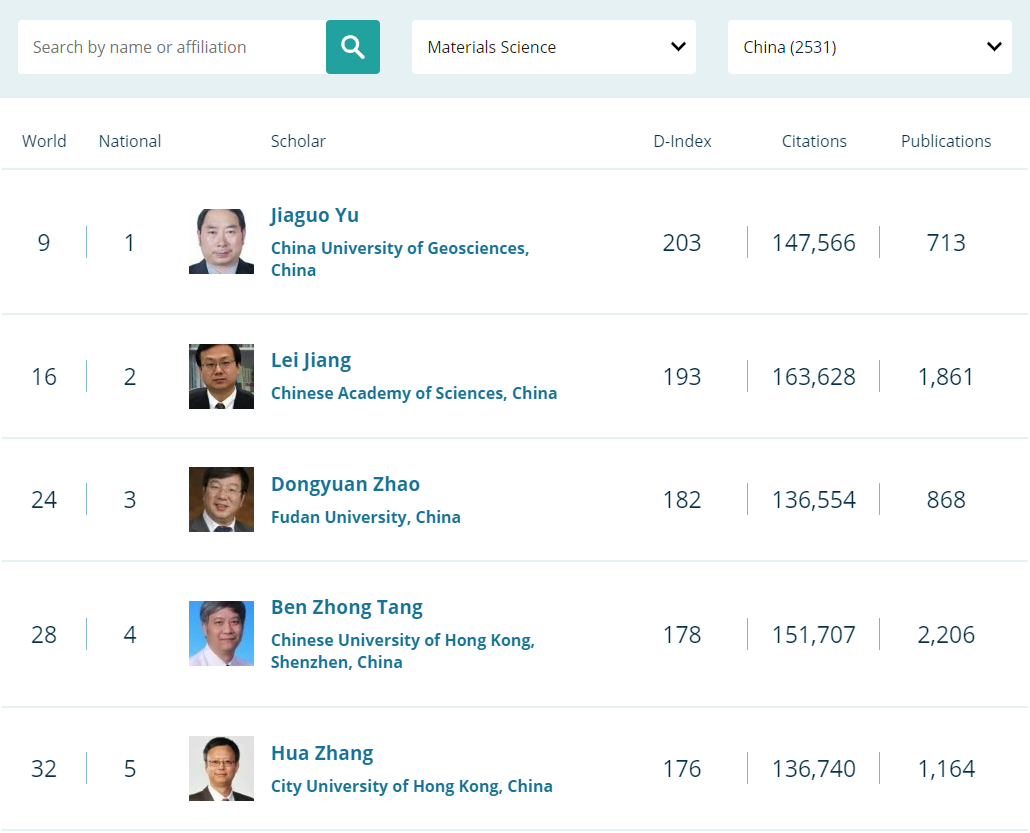Open Jiaguo Yu's scholar profile link
1030x833 pixels.
tap(314, 215)
